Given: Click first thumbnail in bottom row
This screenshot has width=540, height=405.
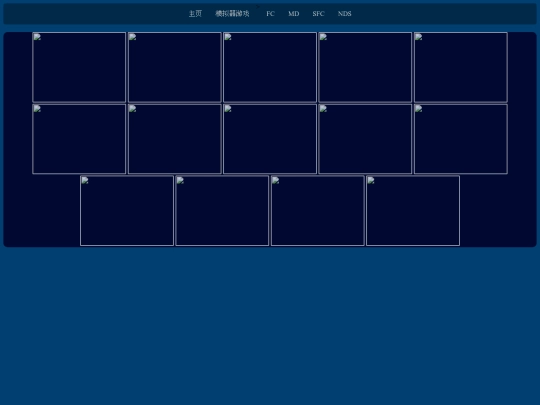Looking at the screenshot, I should [x=127, y=211].
